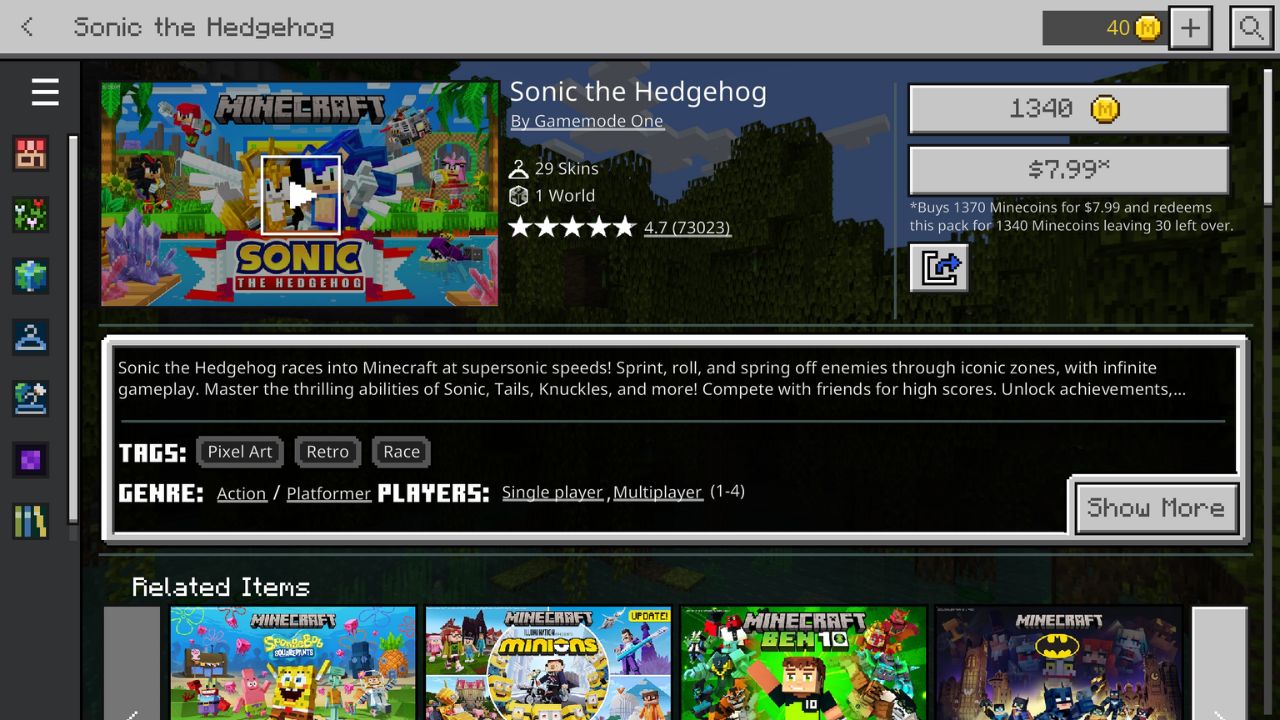
Task: Open the worlds globe sidebar icon
Action: click(31, 276)
